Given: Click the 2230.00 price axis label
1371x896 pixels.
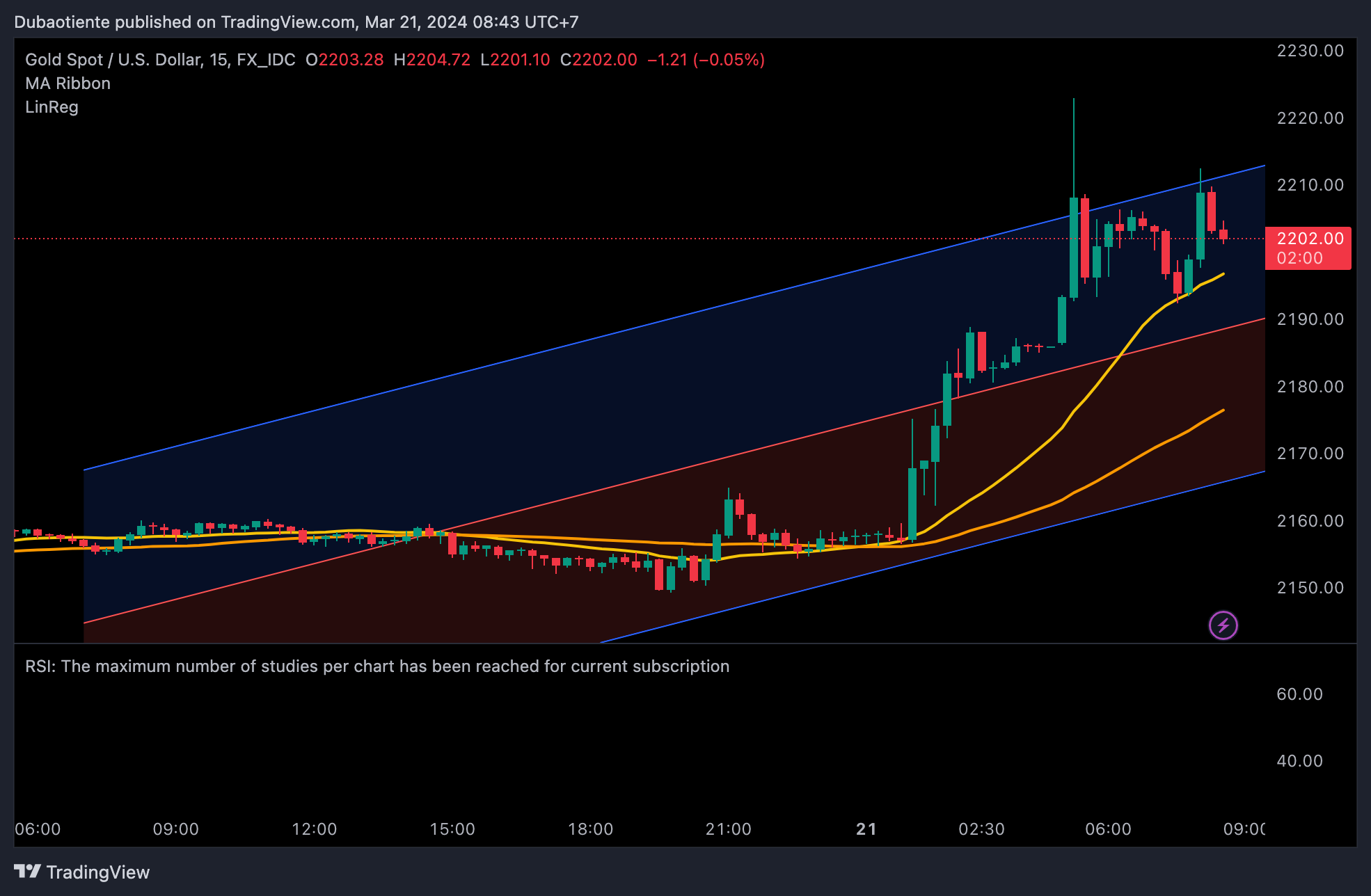Looking at the screenshot, I should tap(1310, 51).
